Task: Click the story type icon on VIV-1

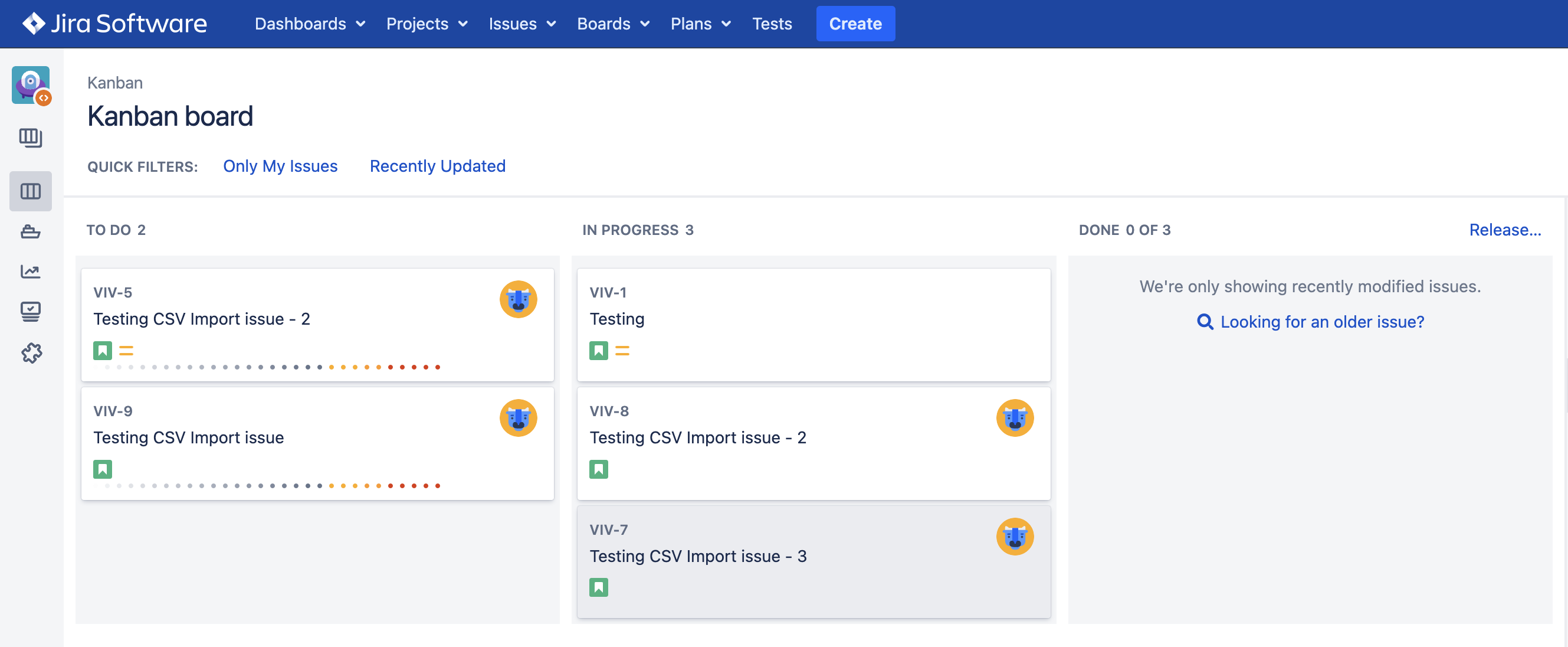Action: coord(598,350)
